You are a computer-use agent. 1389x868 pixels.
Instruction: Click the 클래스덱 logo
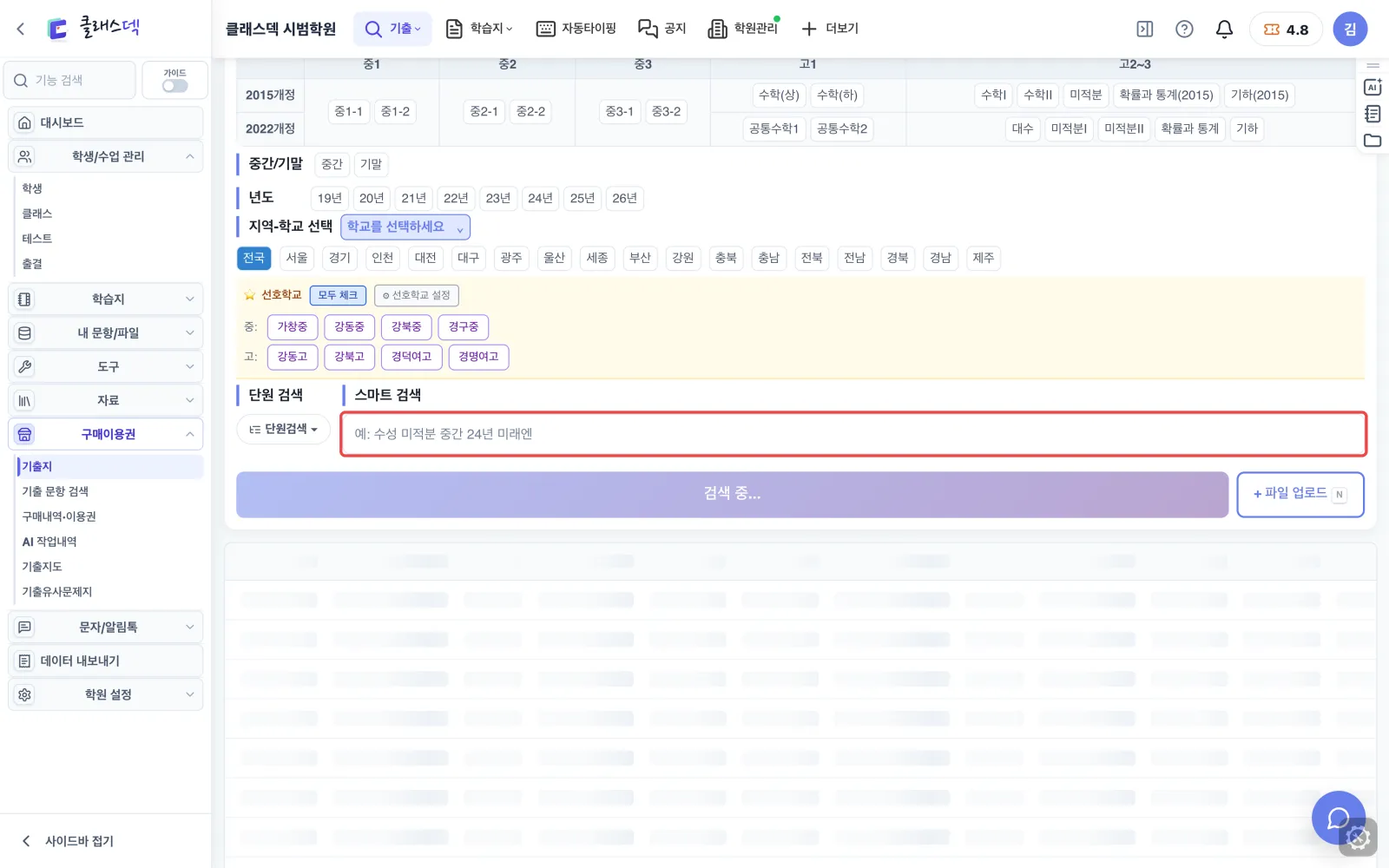94,28
